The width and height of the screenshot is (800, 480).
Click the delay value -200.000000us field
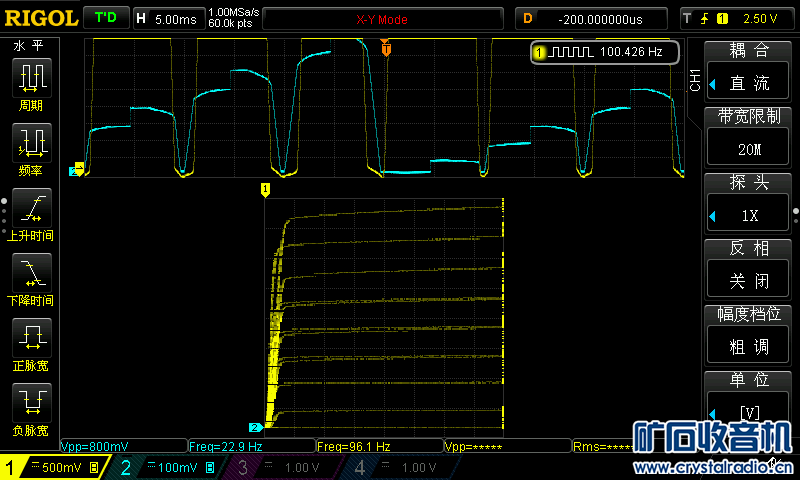[600, 18]
